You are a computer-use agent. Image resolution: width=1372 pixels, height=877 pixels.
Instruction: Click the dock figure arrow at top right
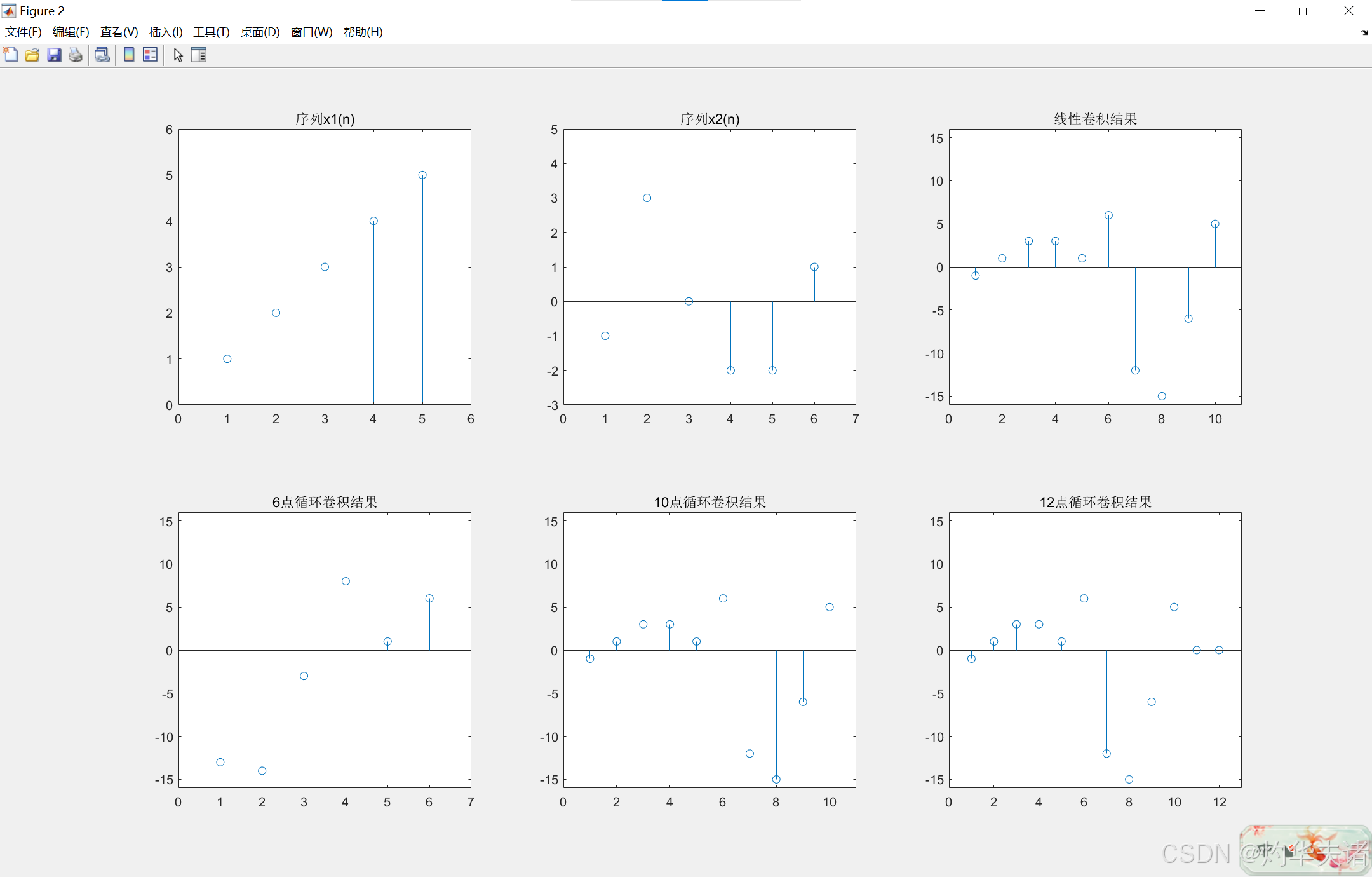pos(1364,32)
